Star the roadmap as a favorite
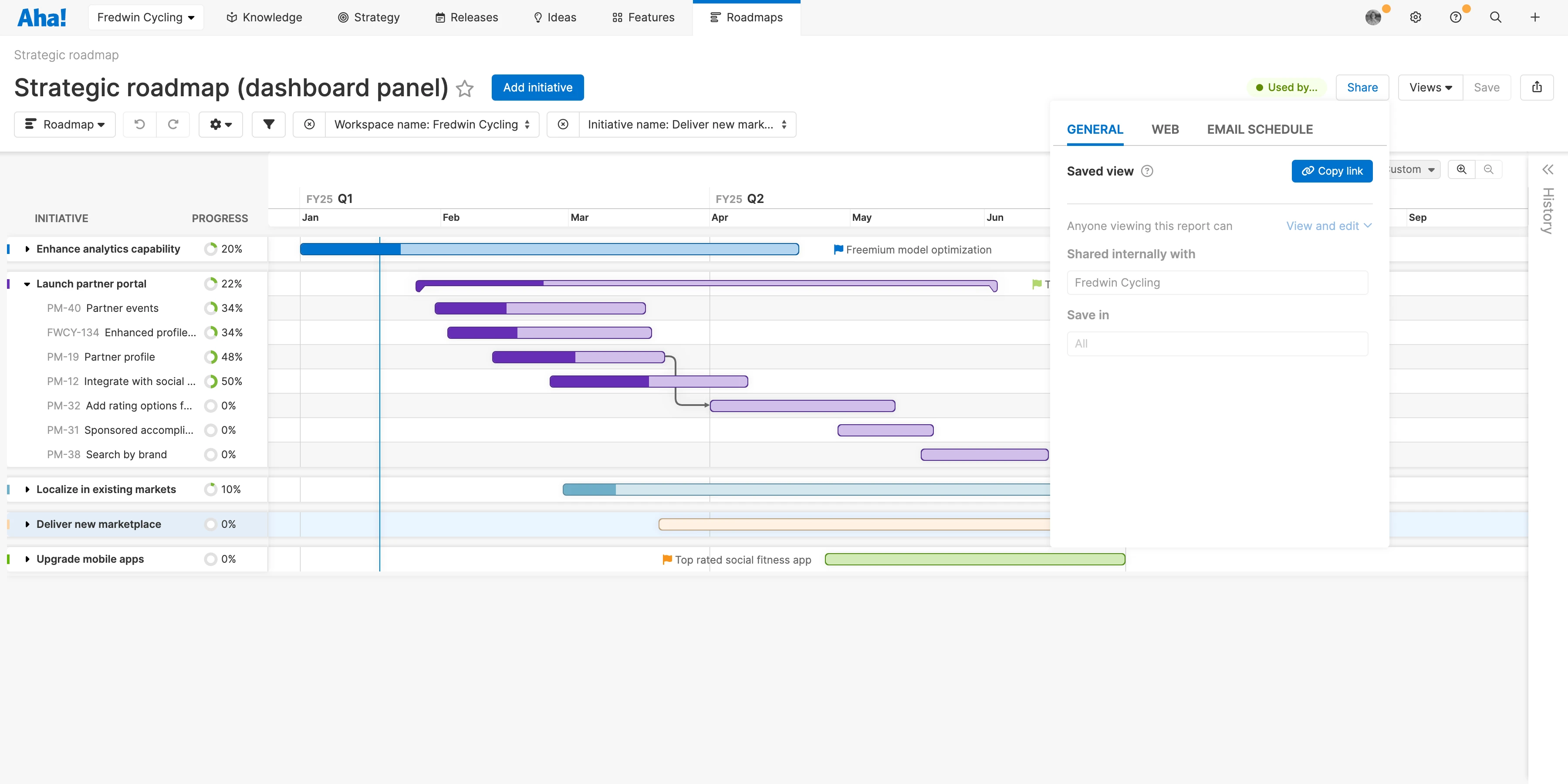Image resolution: width=1568 pixels, height=784 pixels. 465,88
